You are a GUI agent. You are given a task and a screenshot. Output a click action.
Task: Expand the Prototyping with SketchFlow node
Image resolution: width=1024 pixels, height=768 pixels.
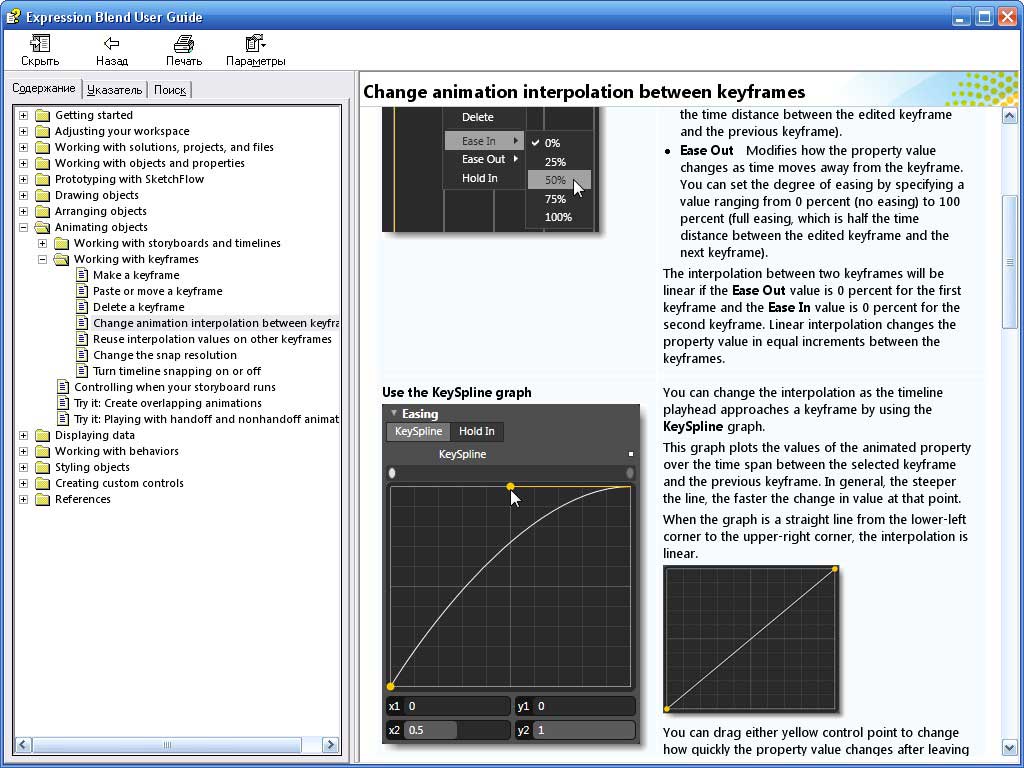[24, 180]
